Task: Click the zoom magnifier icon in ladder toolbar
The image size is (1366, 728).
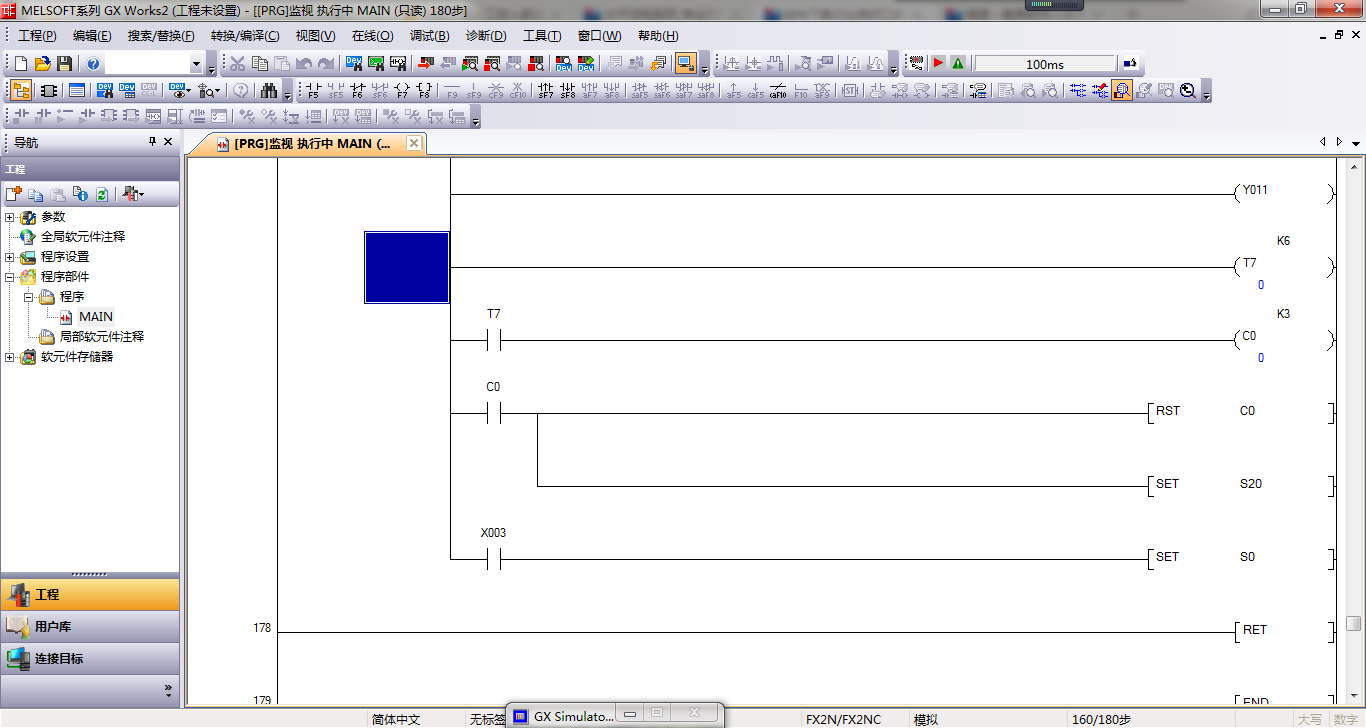Action: (1187, 91)
